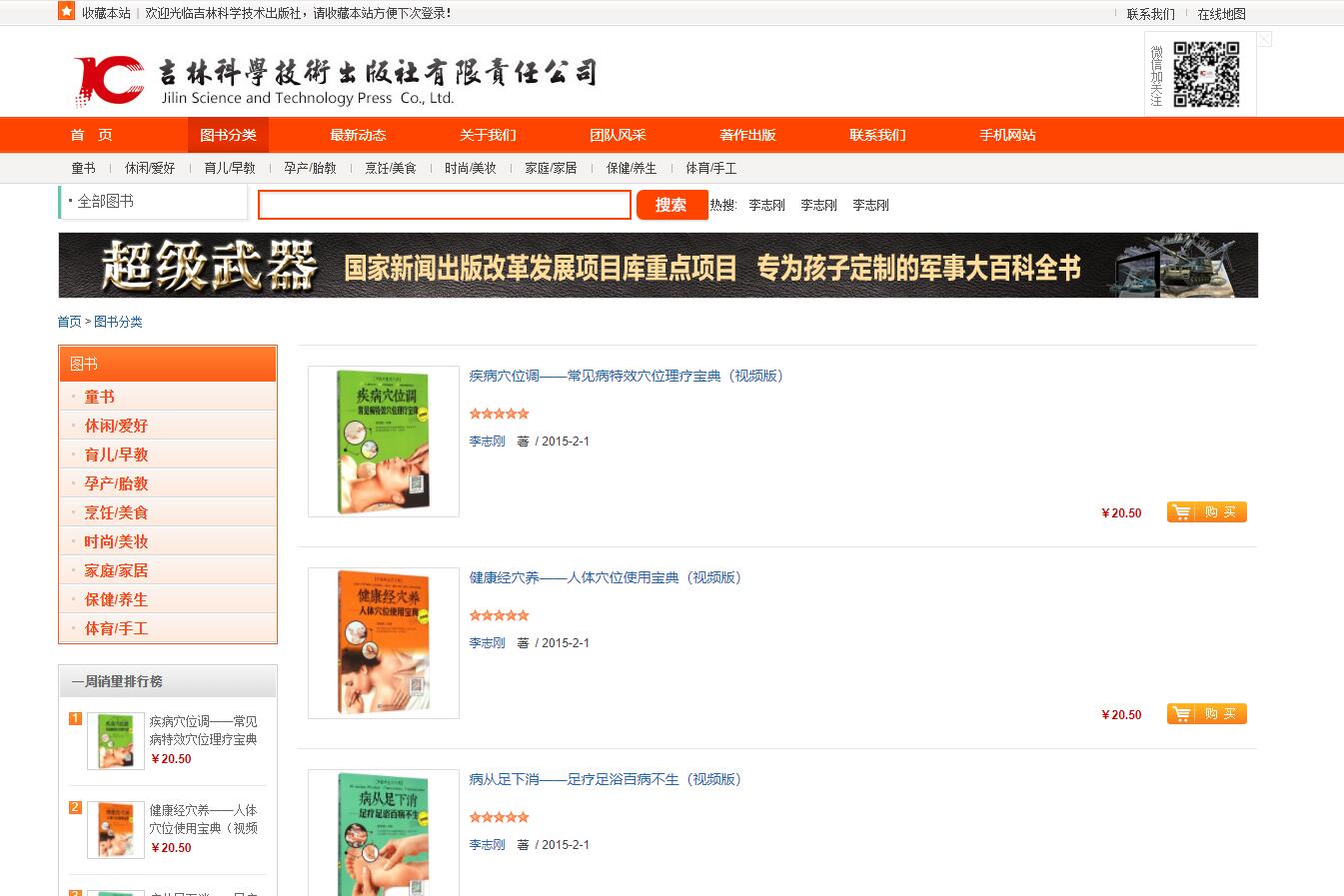Open title link 病从足下消——足疗足浴百病不生（视频版）

609,779
